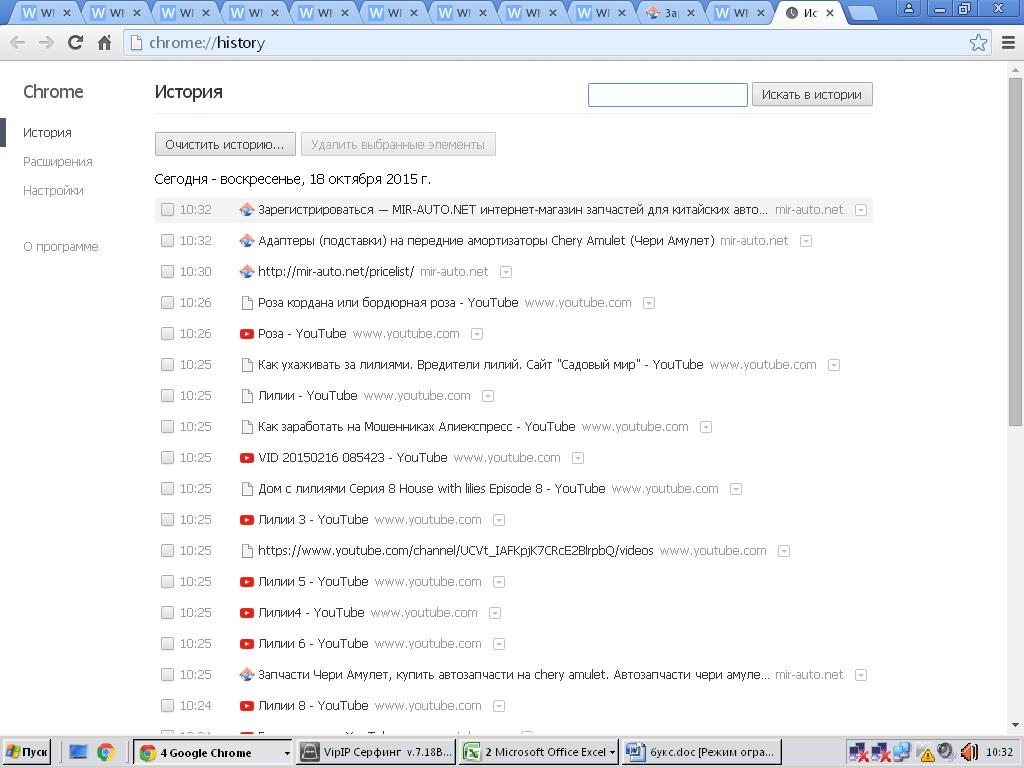
Task: Check the 'Лилии - YouTube' history entry
Action: pos(167,396)
